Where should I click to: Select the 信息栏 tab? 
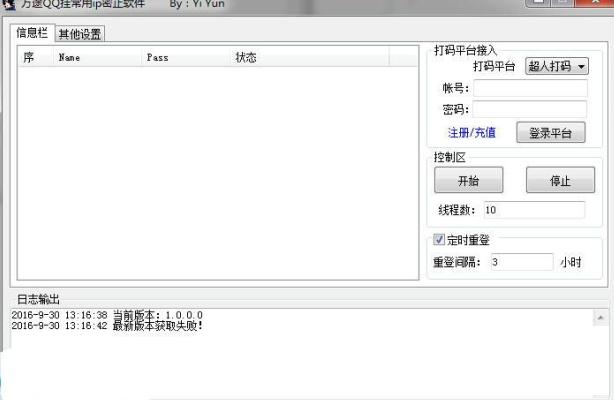pyautogui.click(x=32, y=33)
